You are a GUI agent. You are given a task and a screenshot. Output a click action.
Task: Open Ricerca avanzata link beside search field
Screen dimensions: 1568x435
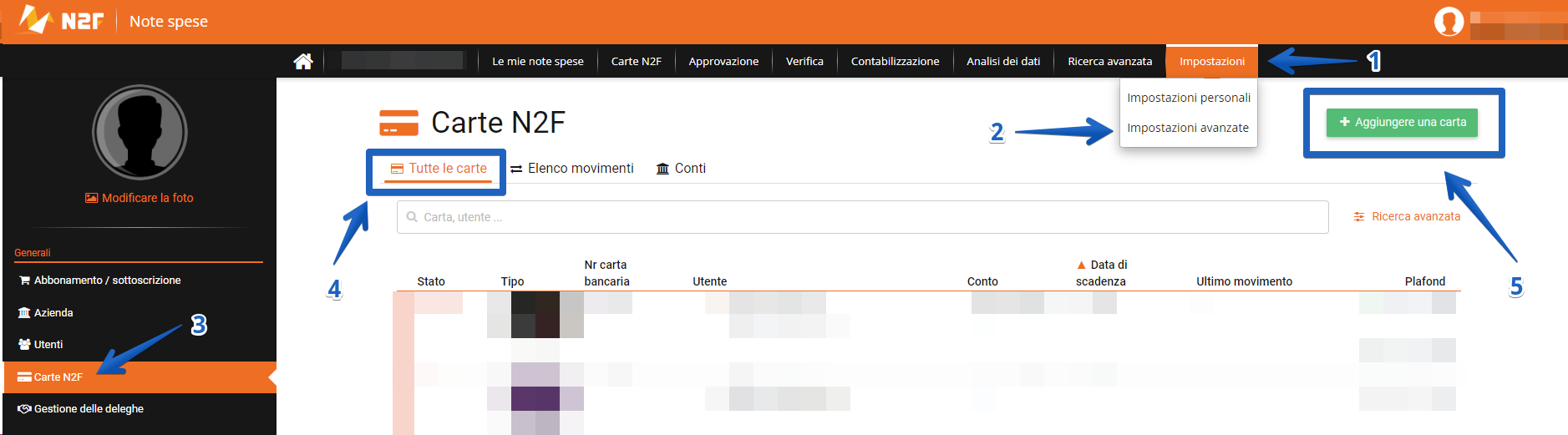click(x=1416, y=216)
